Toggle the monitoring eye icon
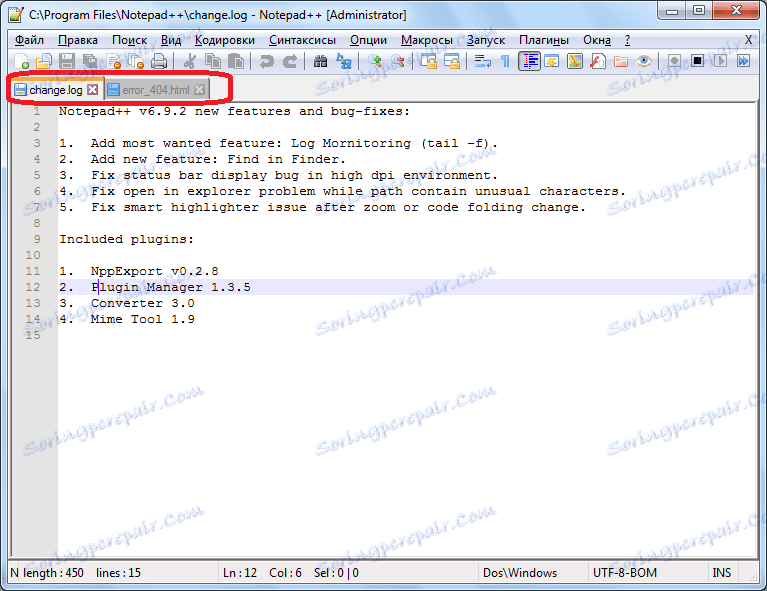The height and width of the screenshot is (591, 767). click(x=644, y=62)
